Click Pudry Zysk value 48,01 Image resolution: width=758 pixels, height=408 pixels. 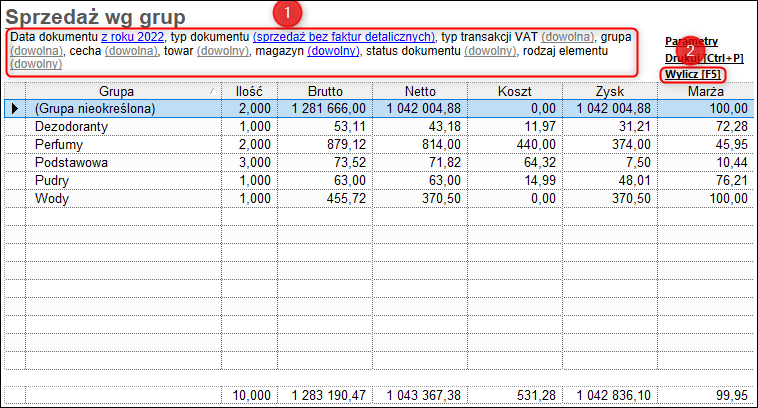(x=635, y=180)
